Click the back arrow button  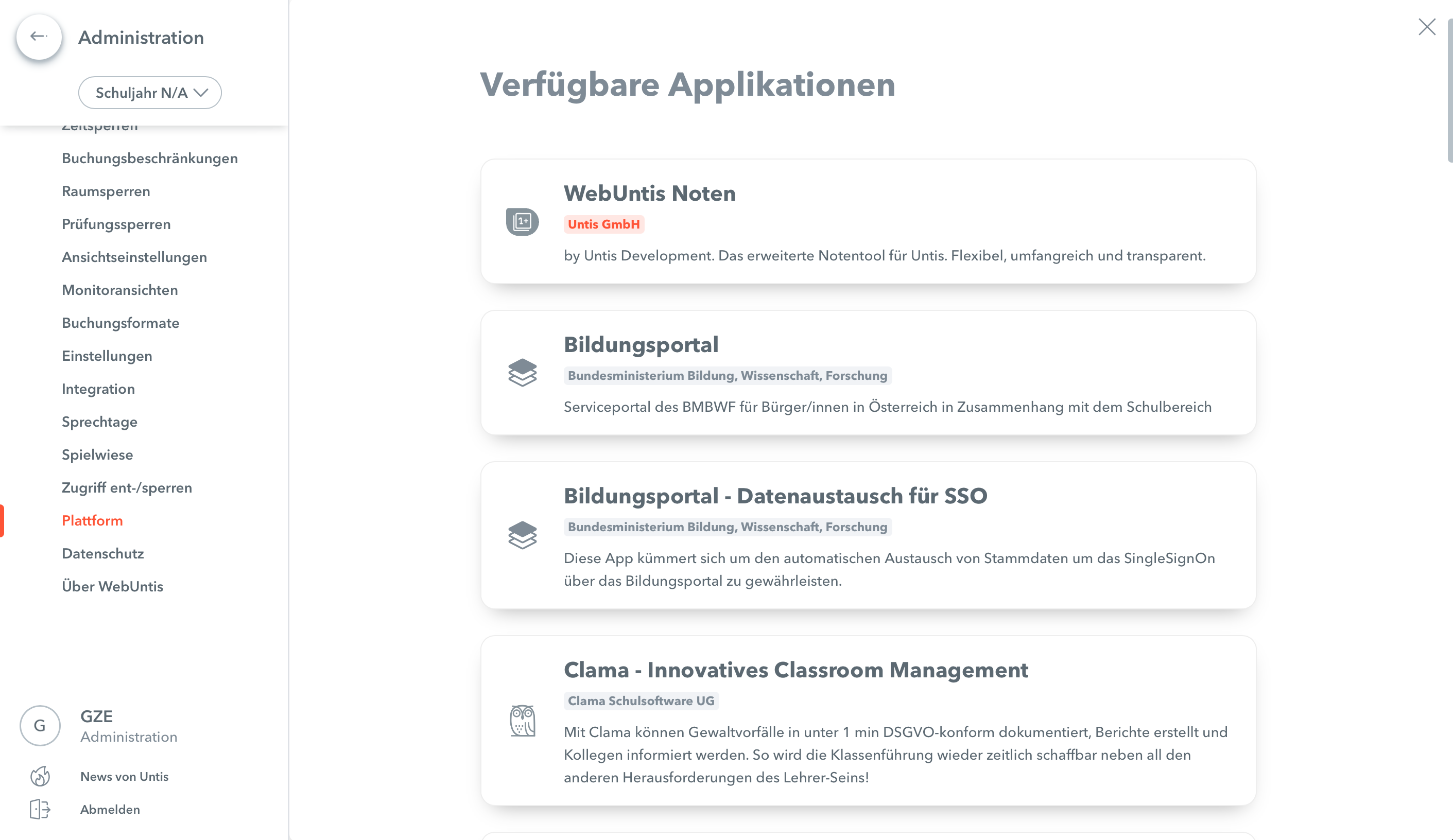pyautogui.click(x=39, y=37)
